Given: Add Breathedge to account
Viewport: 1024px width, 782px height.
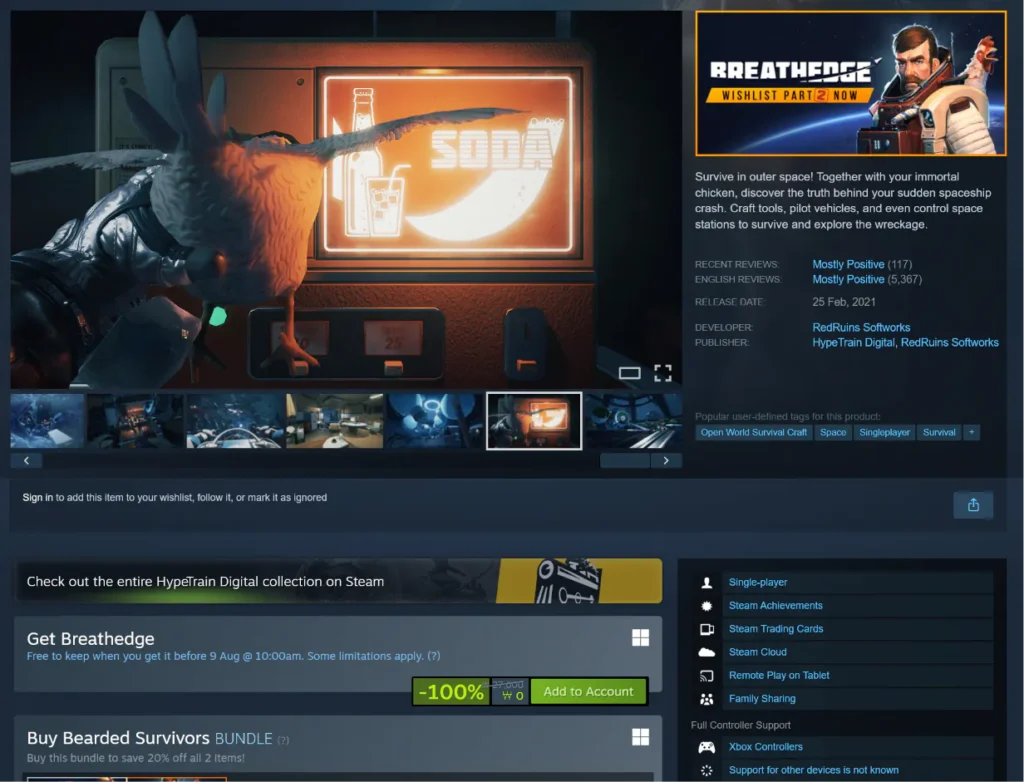Looking at the screenshot, I should coord(588,691).
